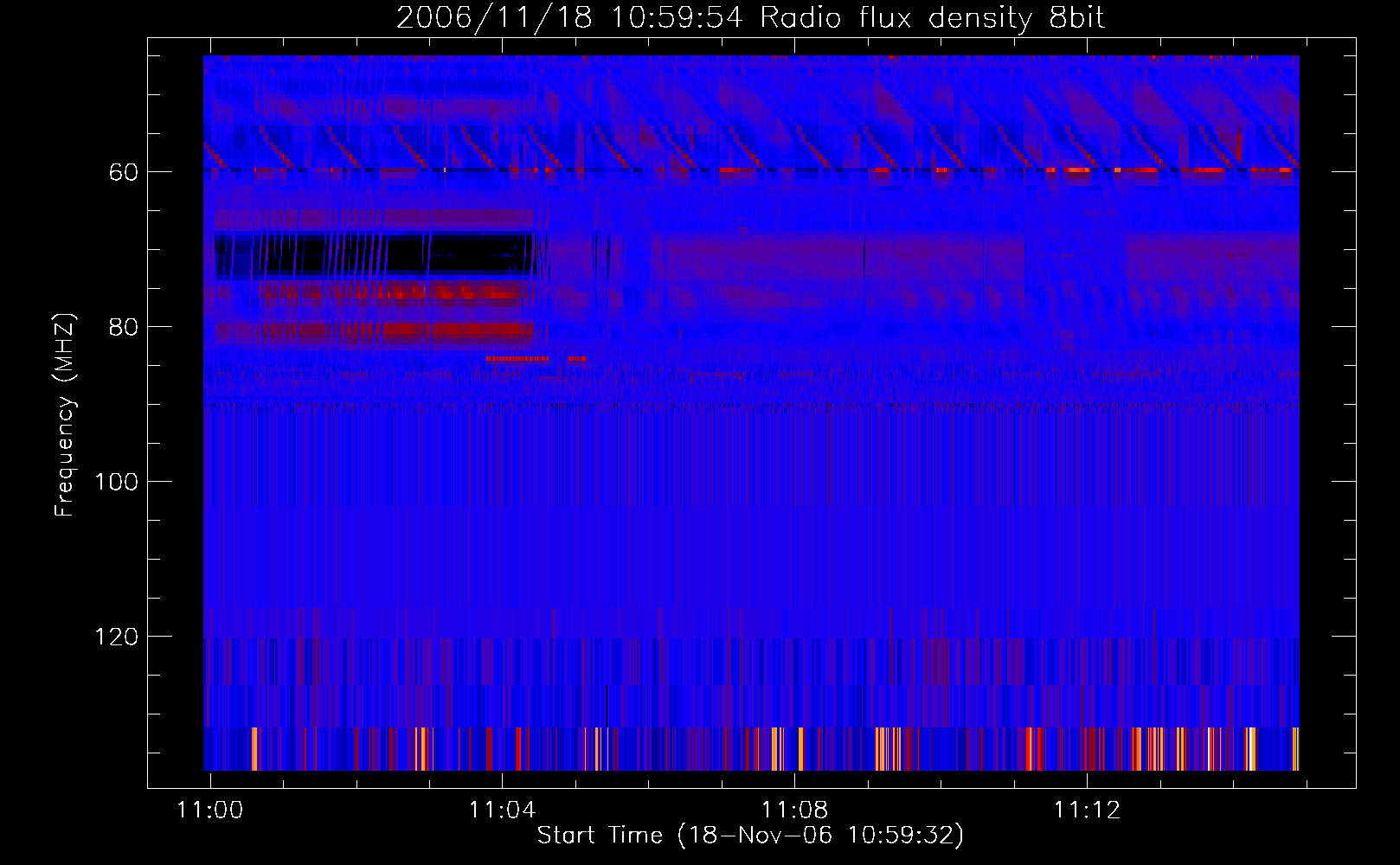Click the plot title "Radio flux density 8bit"

932,17
